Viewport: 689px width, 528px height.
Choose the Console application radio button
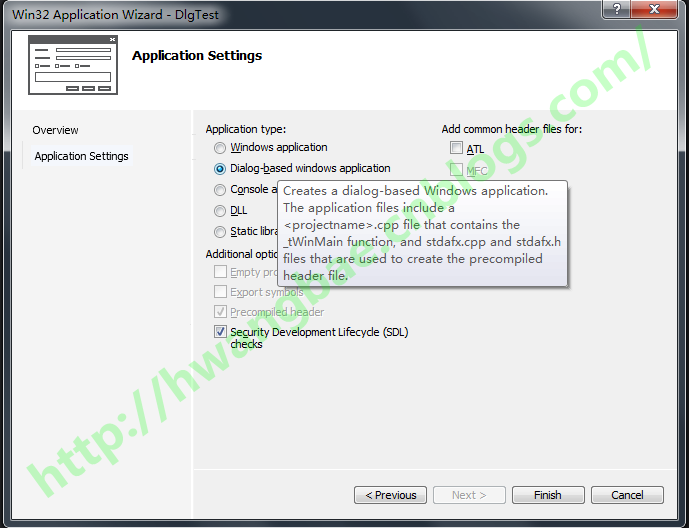click(220, 190)
